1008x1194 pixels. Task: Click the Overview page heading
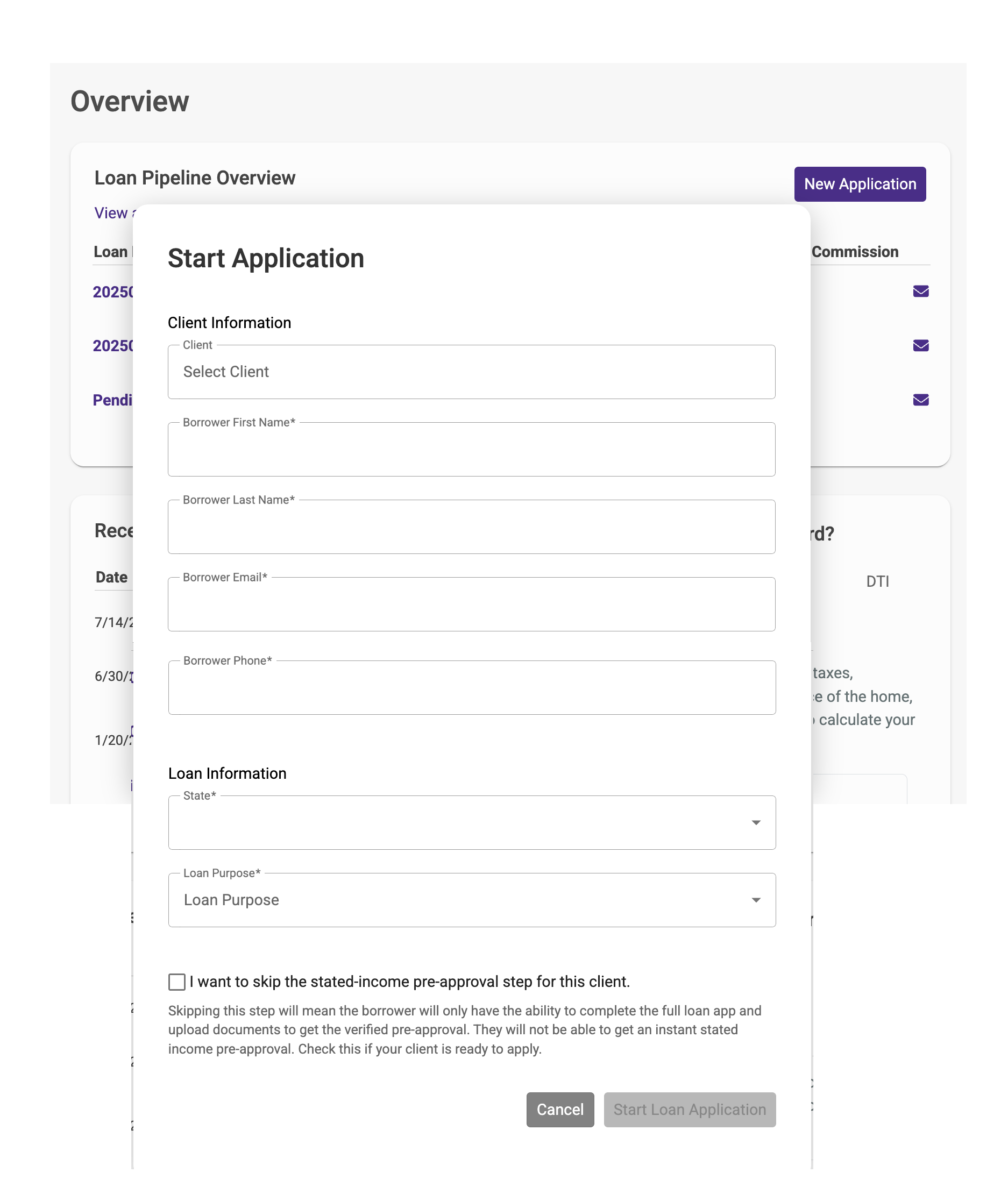[130, 102]
